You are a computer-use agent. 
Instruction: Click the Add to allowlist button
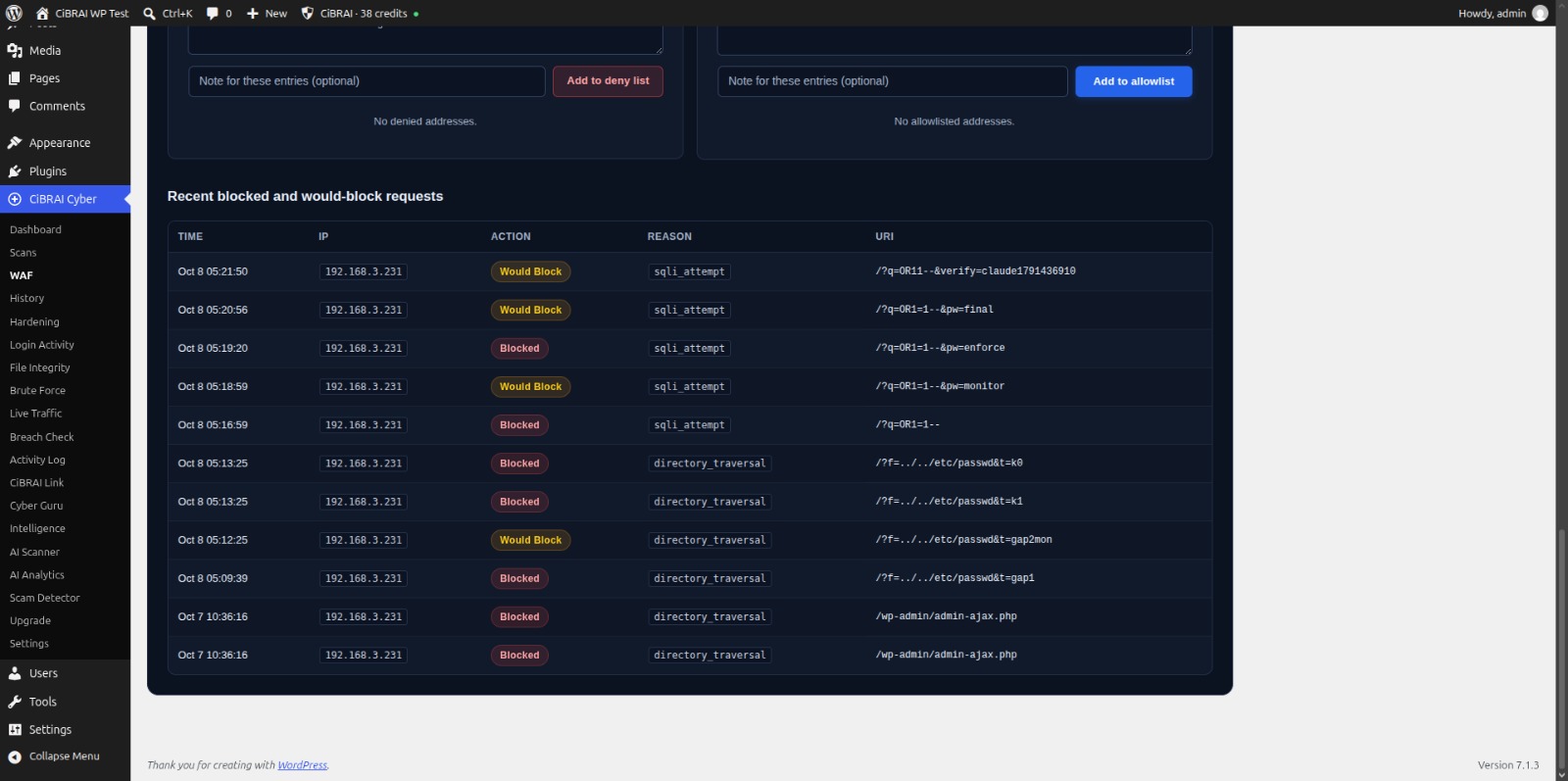[1134, 81]
